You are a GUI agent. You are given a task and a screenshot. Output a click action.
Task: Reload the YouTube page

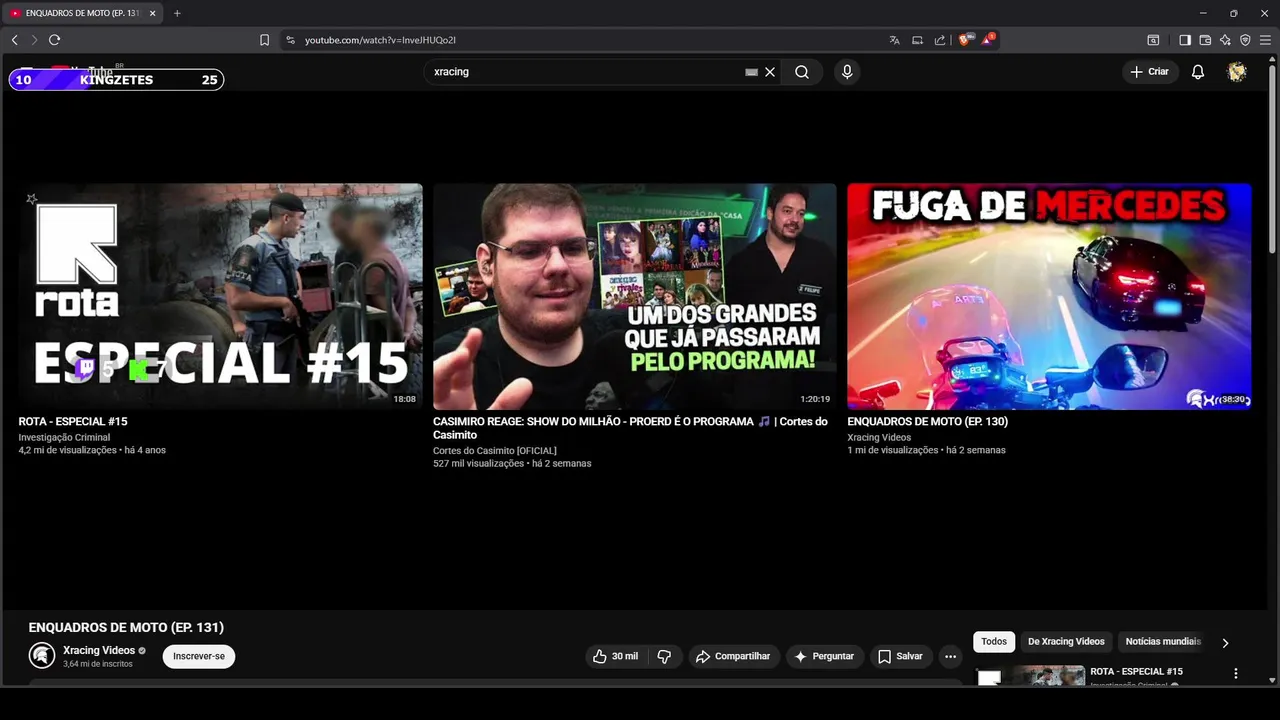tap(55, 40)
